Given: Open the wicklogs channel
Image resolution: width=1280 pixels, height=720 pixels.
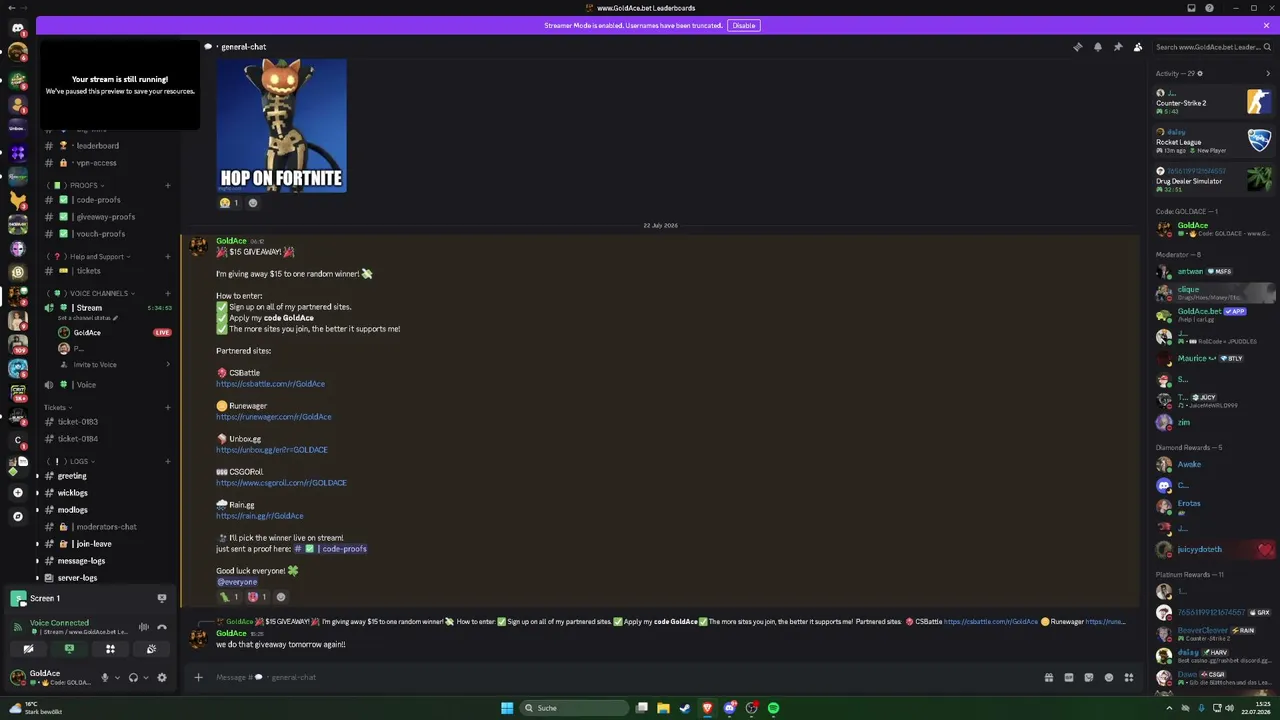Looking at the screenshot, I should [108, 493].
